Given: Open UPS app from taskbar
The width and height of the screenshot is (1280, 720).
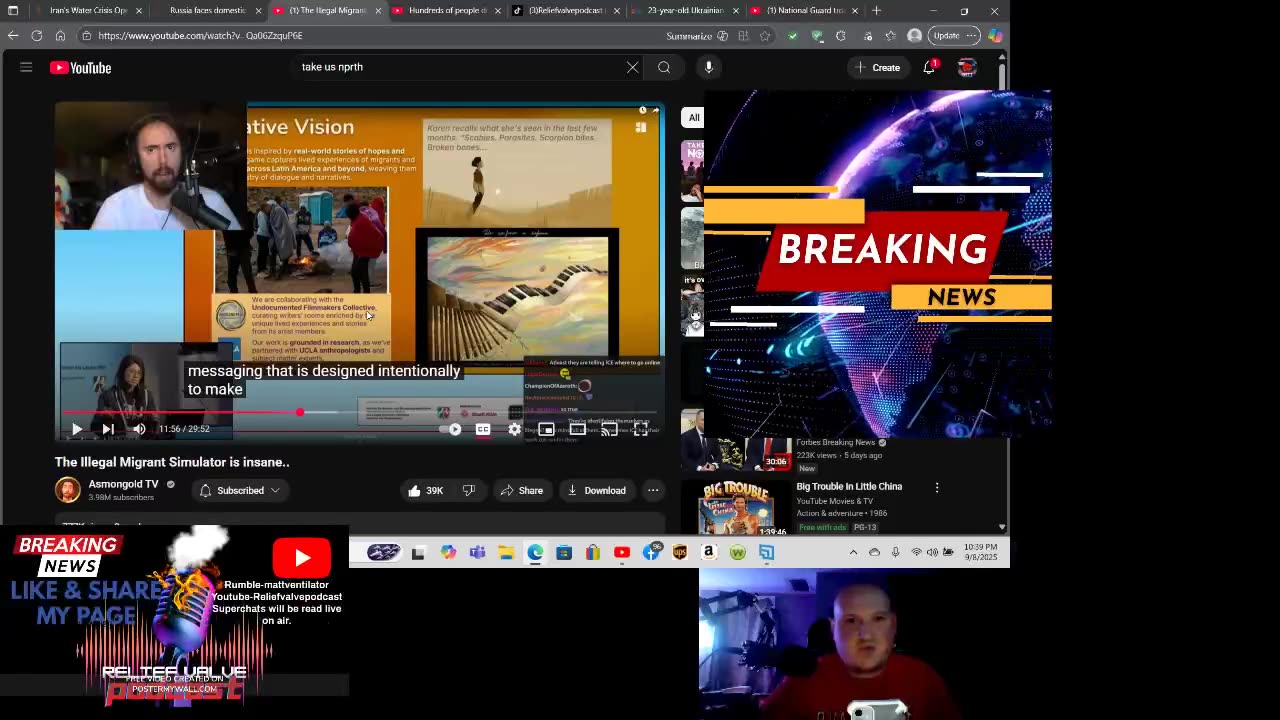Looking at the screenshot, I should (x=680, y=552).
